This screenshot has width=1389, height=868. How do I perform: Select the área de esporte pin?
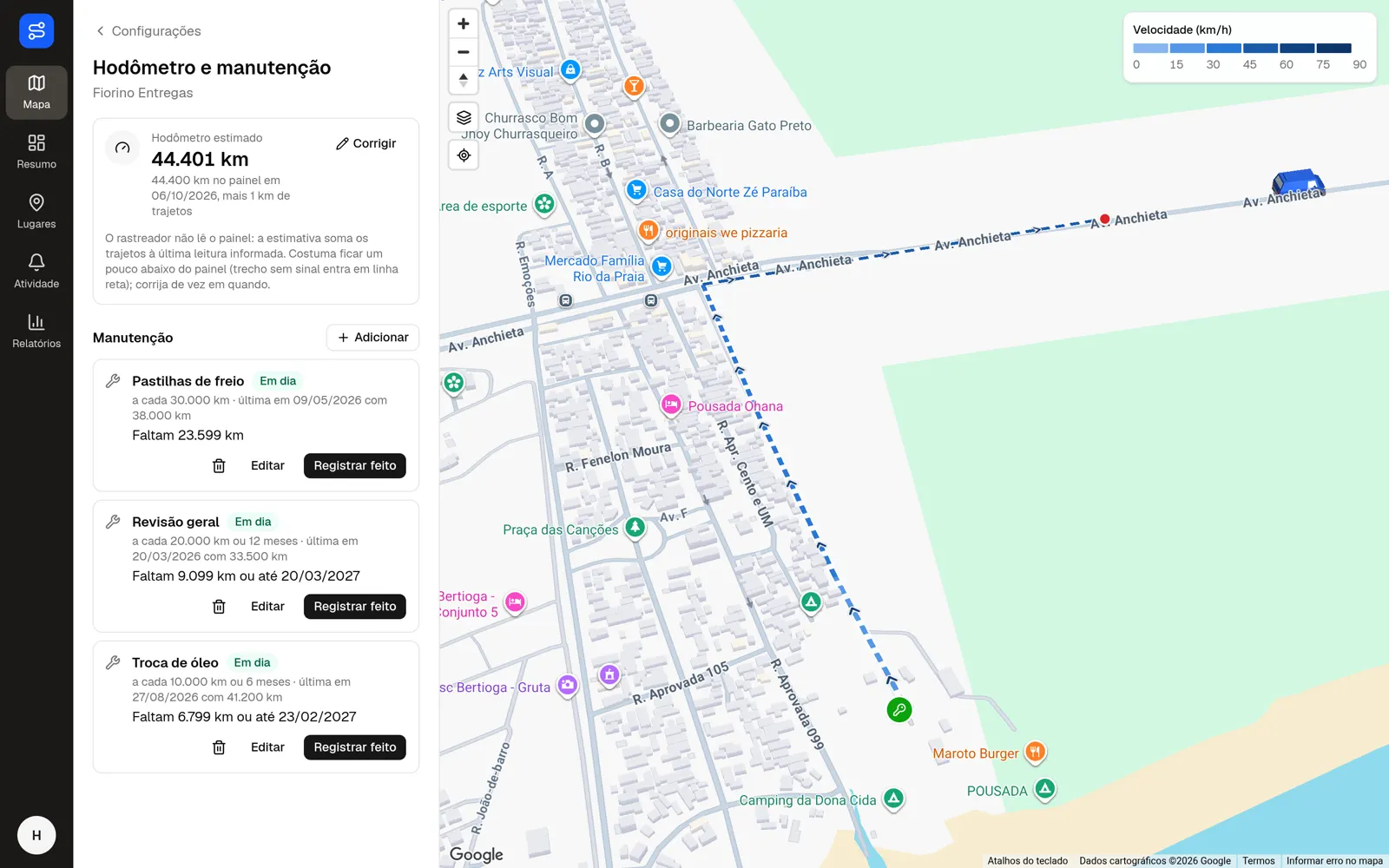[544, 205]
